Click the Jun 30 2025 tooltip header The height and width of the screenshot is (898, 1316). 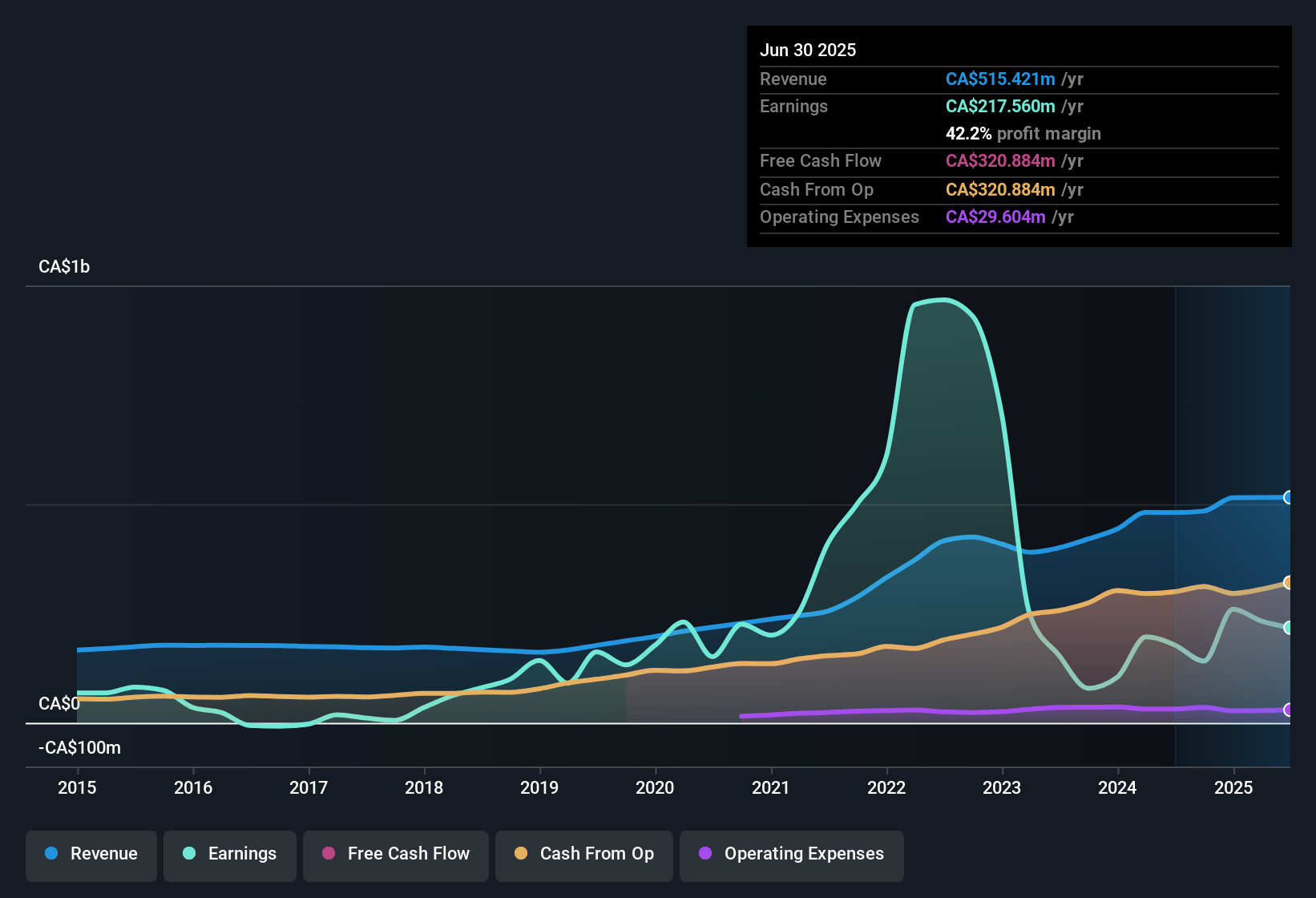tap(808, 50)
